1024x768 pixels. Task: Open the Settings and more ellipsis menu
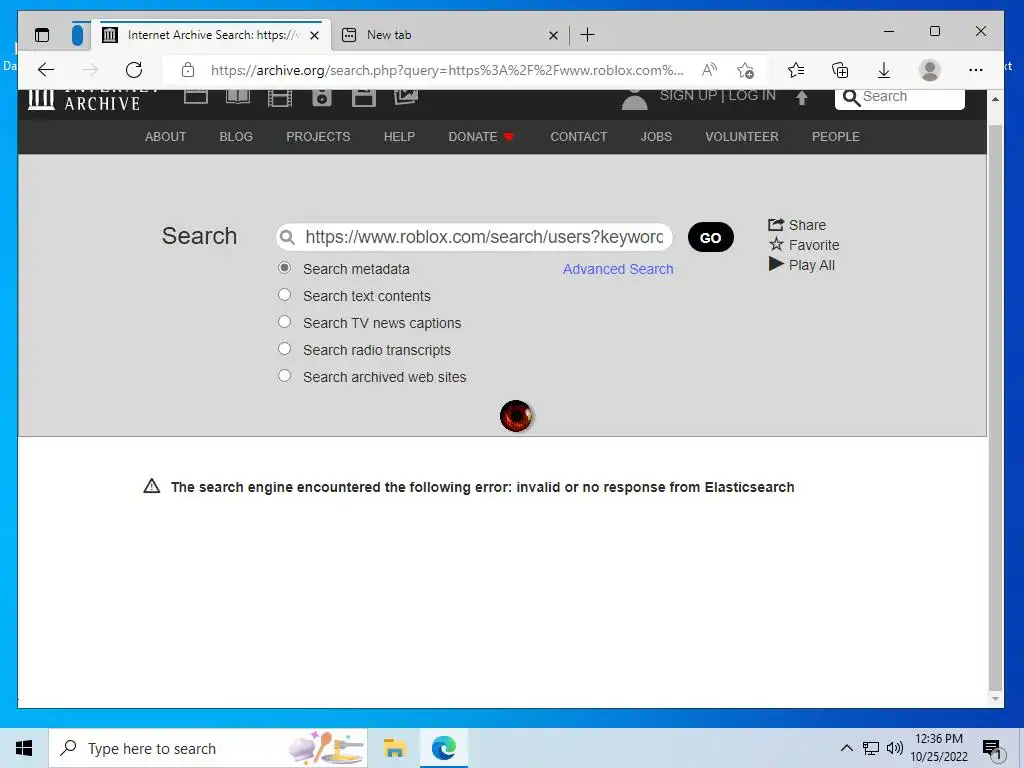pos(976,70)
